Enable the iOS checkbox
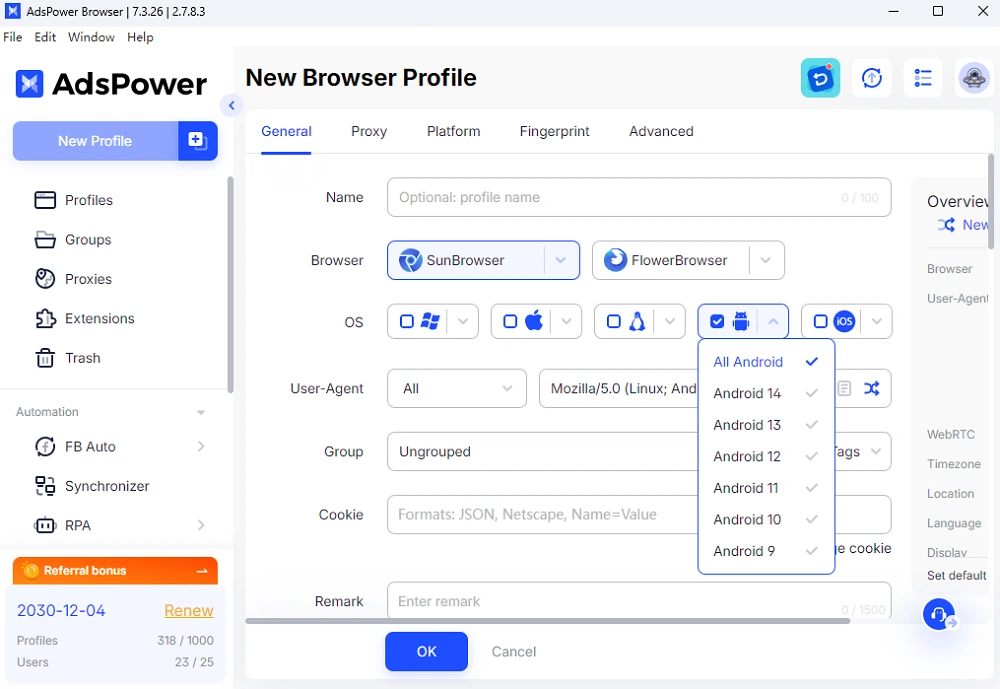1000x689 pixels. click(x=821, y=322)
